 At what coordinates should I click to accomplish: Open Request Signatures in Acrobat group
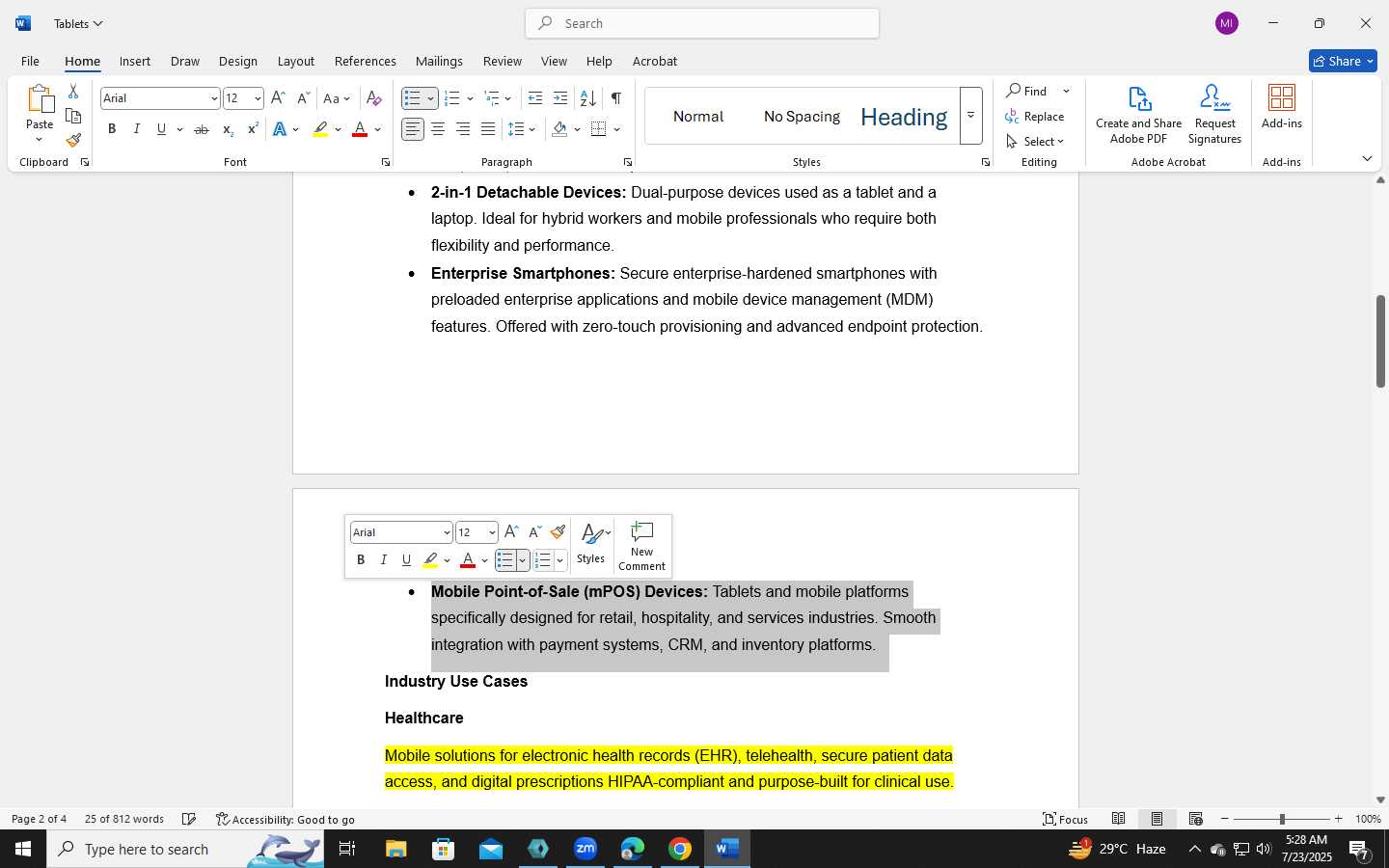[x=1214, y=115]
